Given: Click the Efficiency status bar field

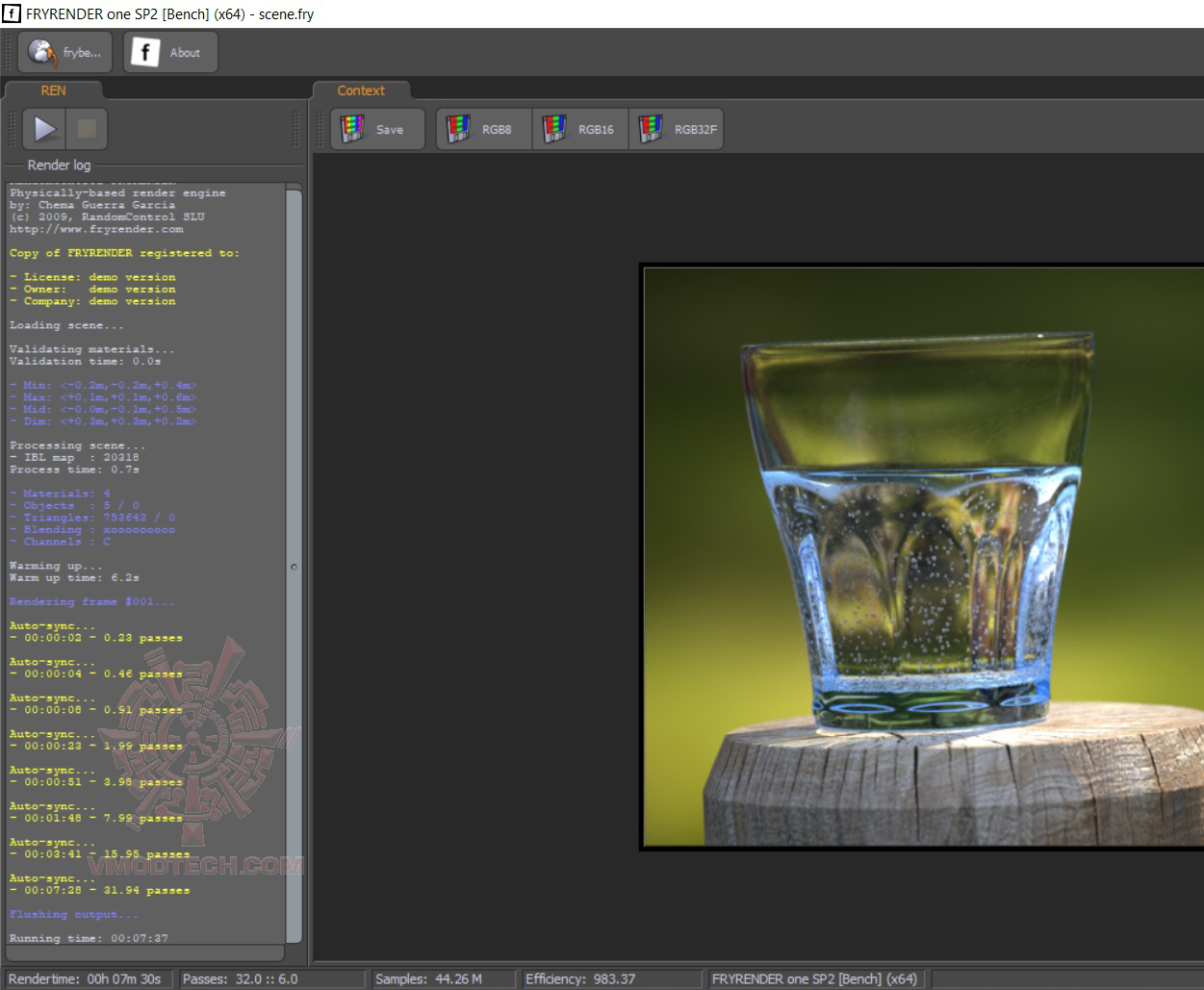Looking at the screenshot, I should [580, 978].
